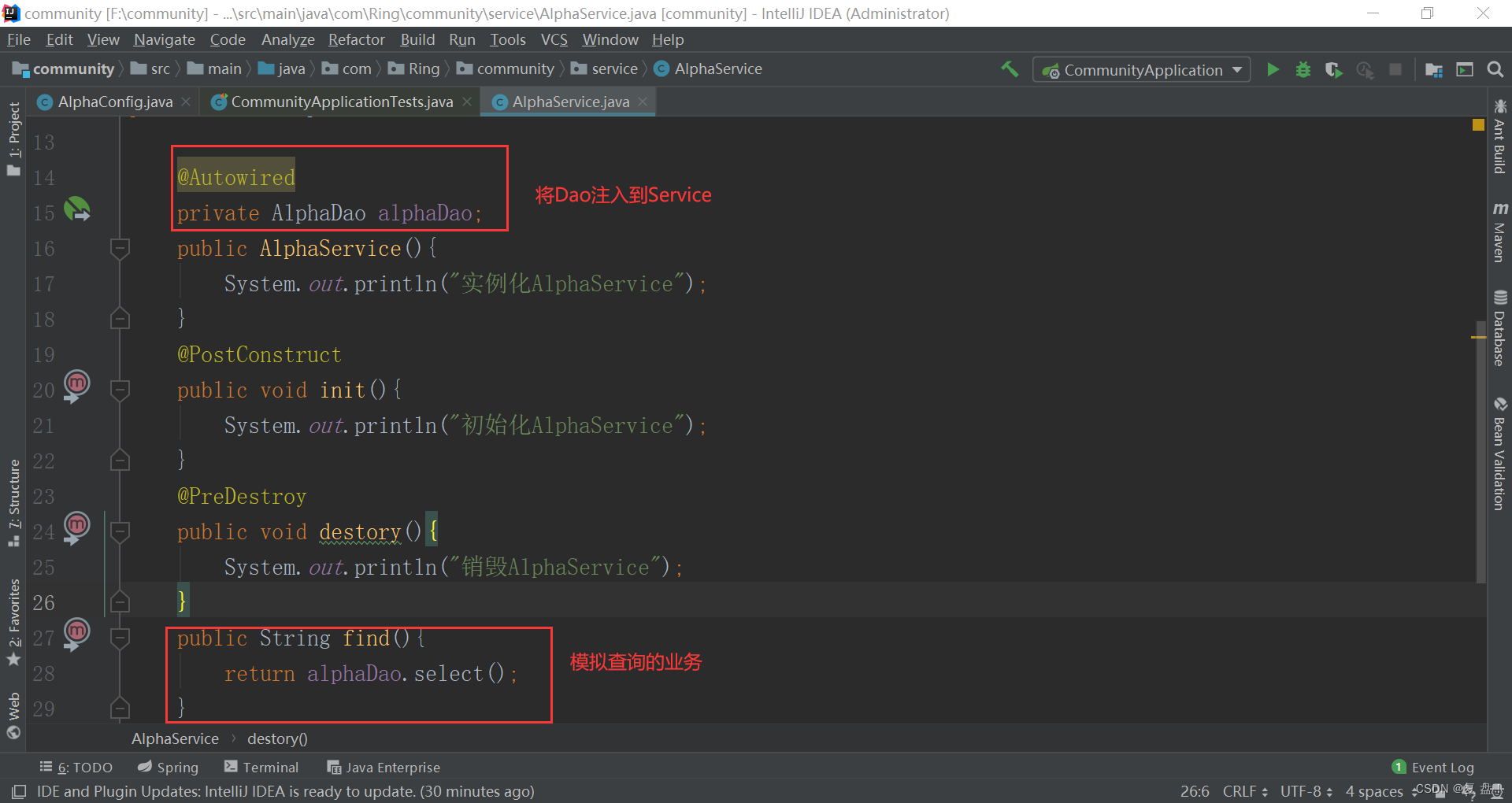
Task: Click the Ring folder in navigation bar
Action: tap(414, 69)
